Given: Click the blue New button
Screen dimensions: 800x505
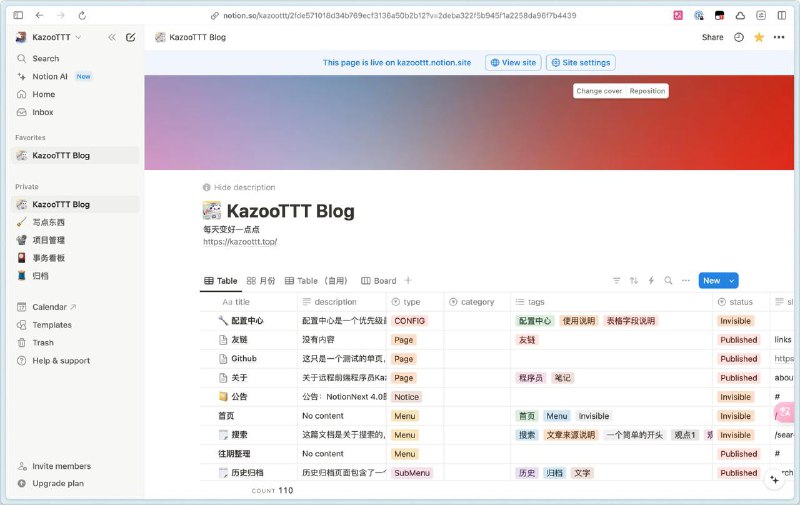Looking at the screenshot, I should (x=712, y=281).
